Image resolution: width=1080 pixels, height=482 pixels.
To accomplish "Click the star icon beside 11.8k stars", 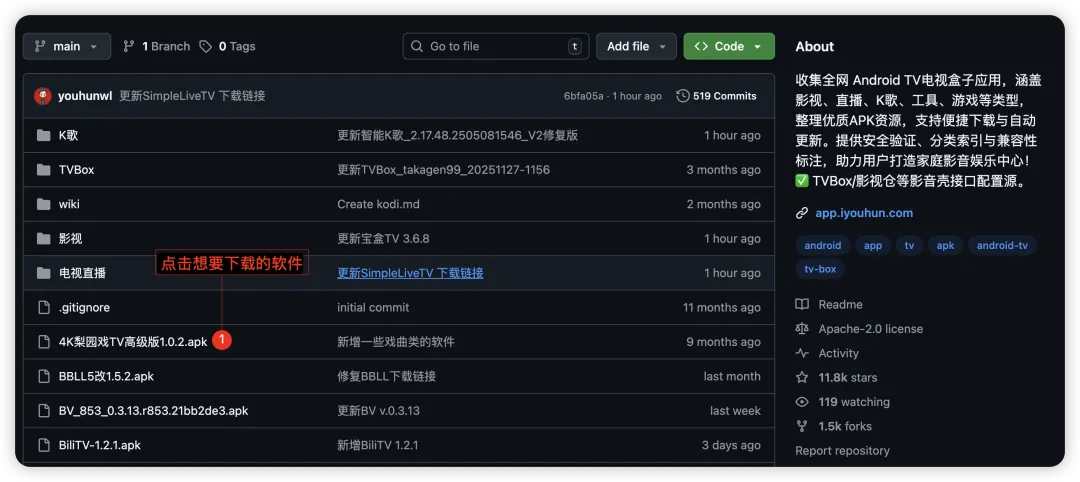I will (x=802, y=378).
